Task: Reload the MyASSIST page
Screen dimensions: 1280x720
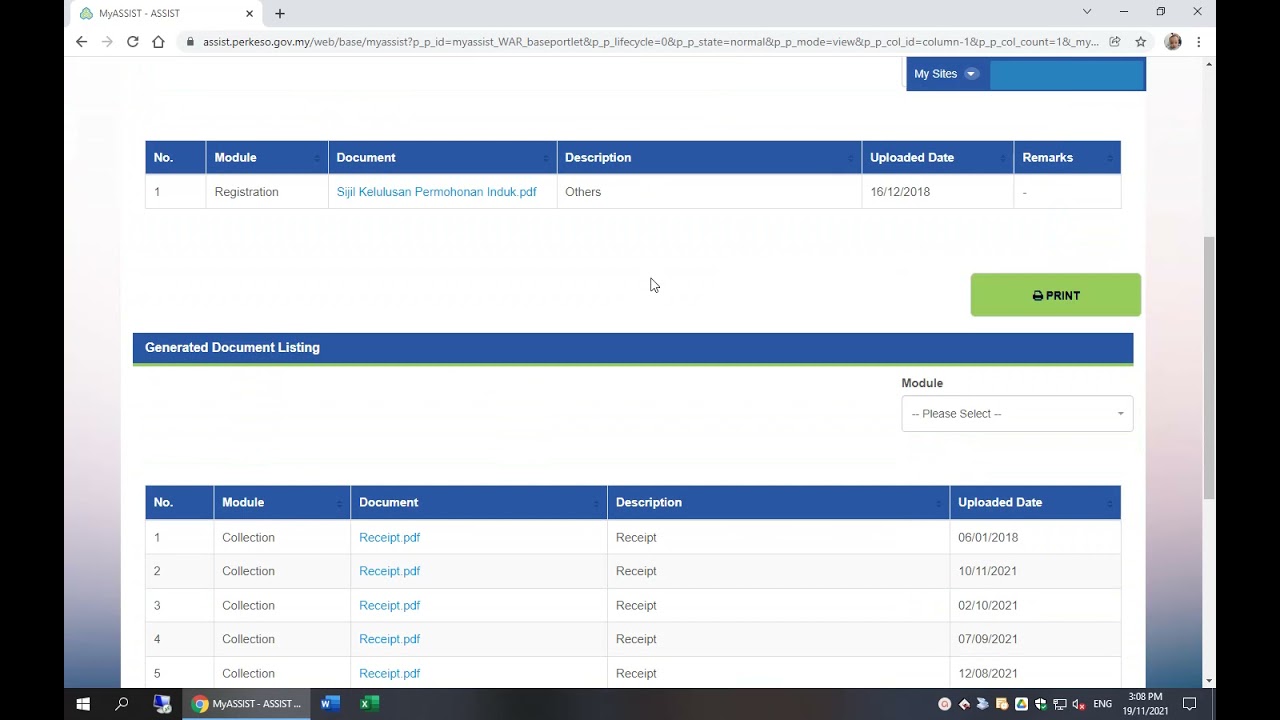Action: [x=132, y=42]
